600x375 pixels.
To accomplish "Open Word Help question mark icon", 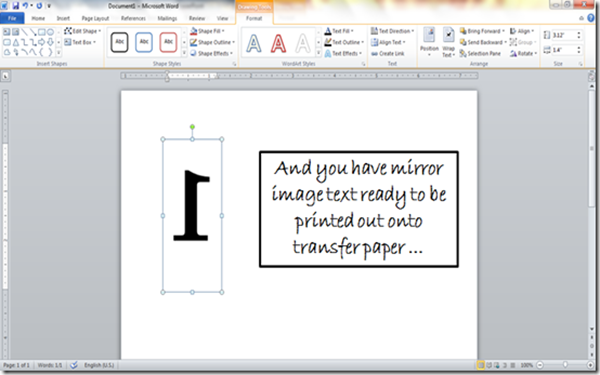I will pyautogui.click(x=591, y=18).
